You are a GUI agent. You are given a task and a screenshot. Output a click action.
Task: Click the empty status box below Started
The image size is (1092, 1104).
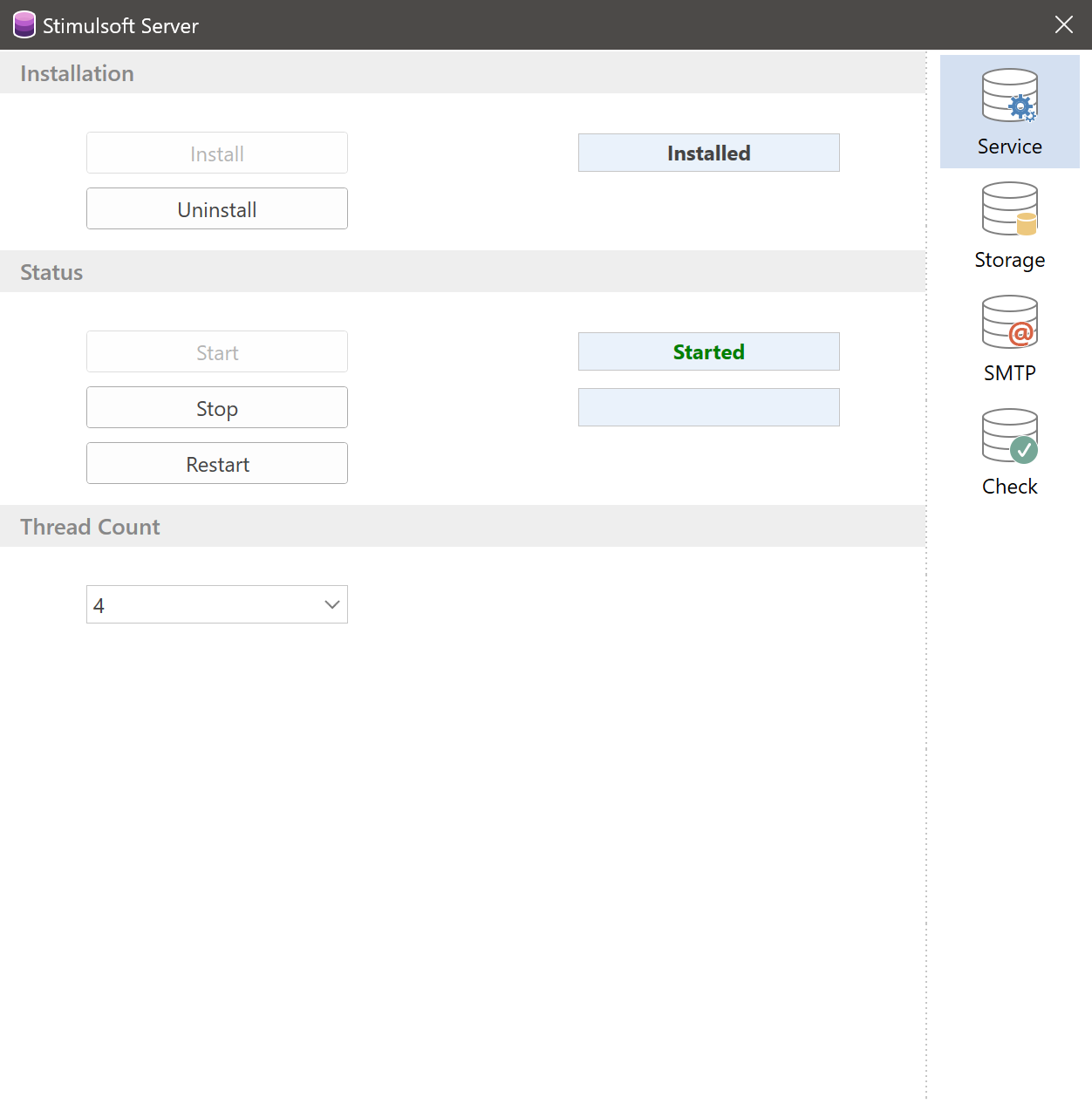(708, 408)
